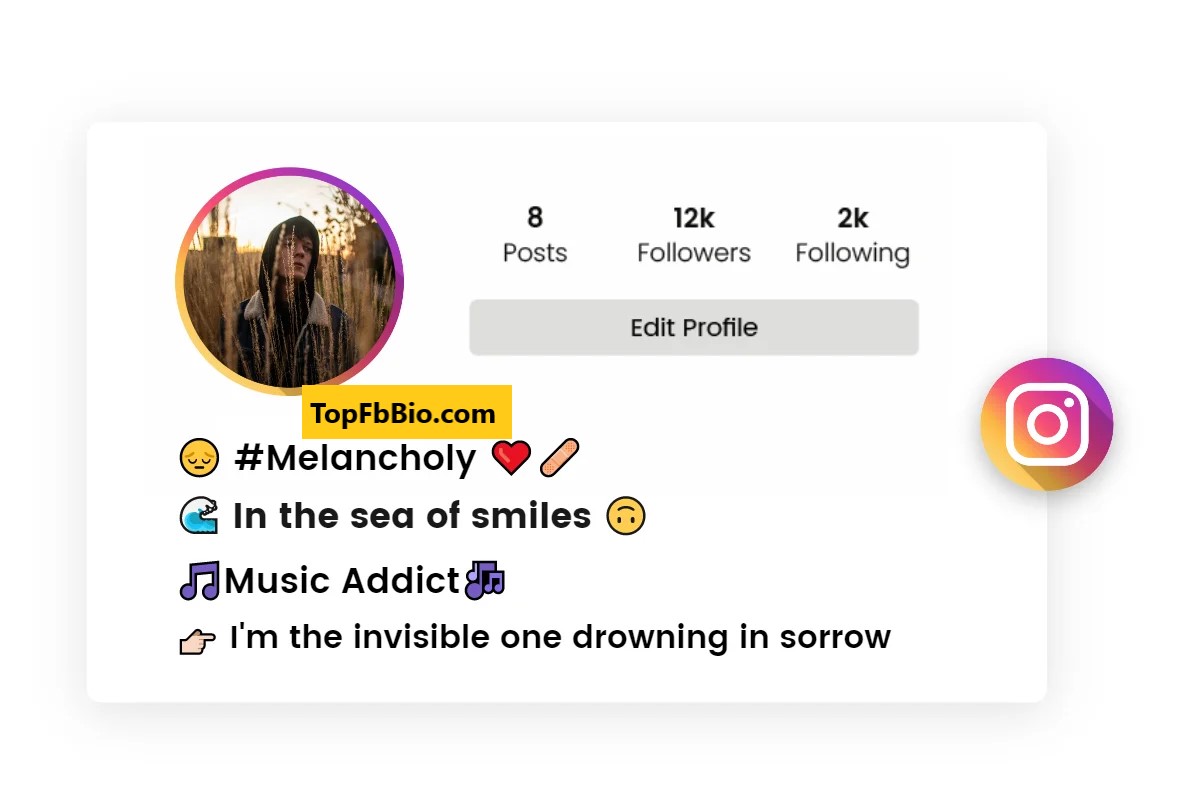Select the adhesive bandage emoji

(x=559, y=457)
